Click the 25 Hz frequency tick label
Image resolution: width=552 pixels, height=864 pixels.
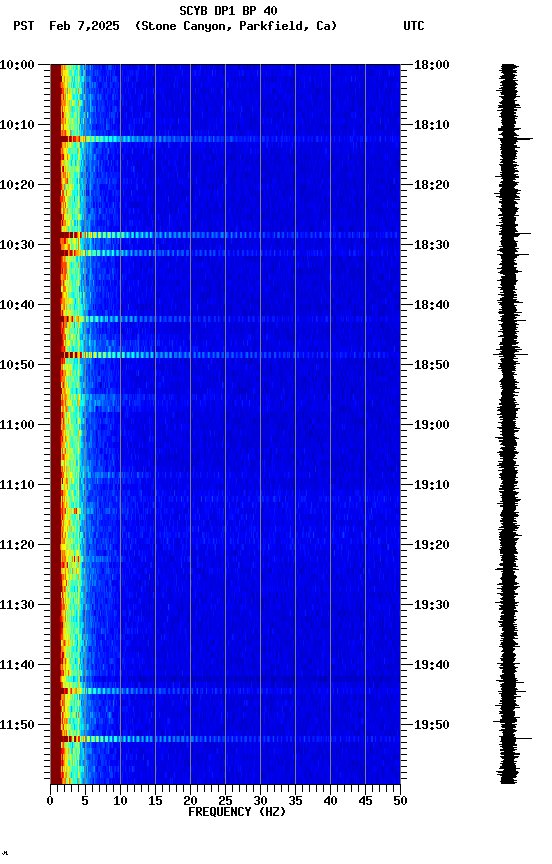point(225,801)
